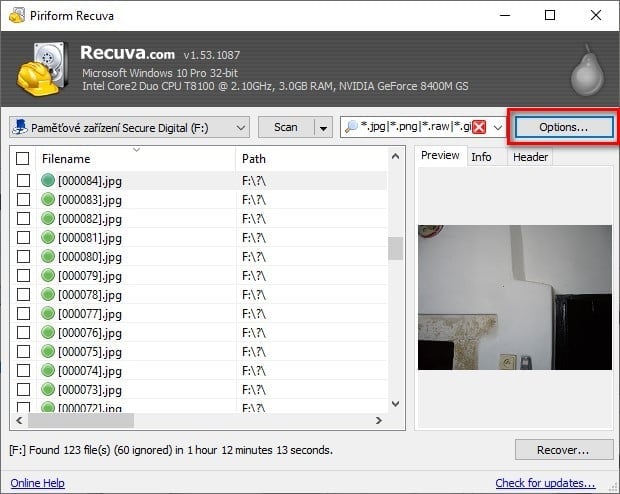Open the Scan button dropdown arrow
The width and height of the screenshot is (620, 494).
(x=323, y=128)
